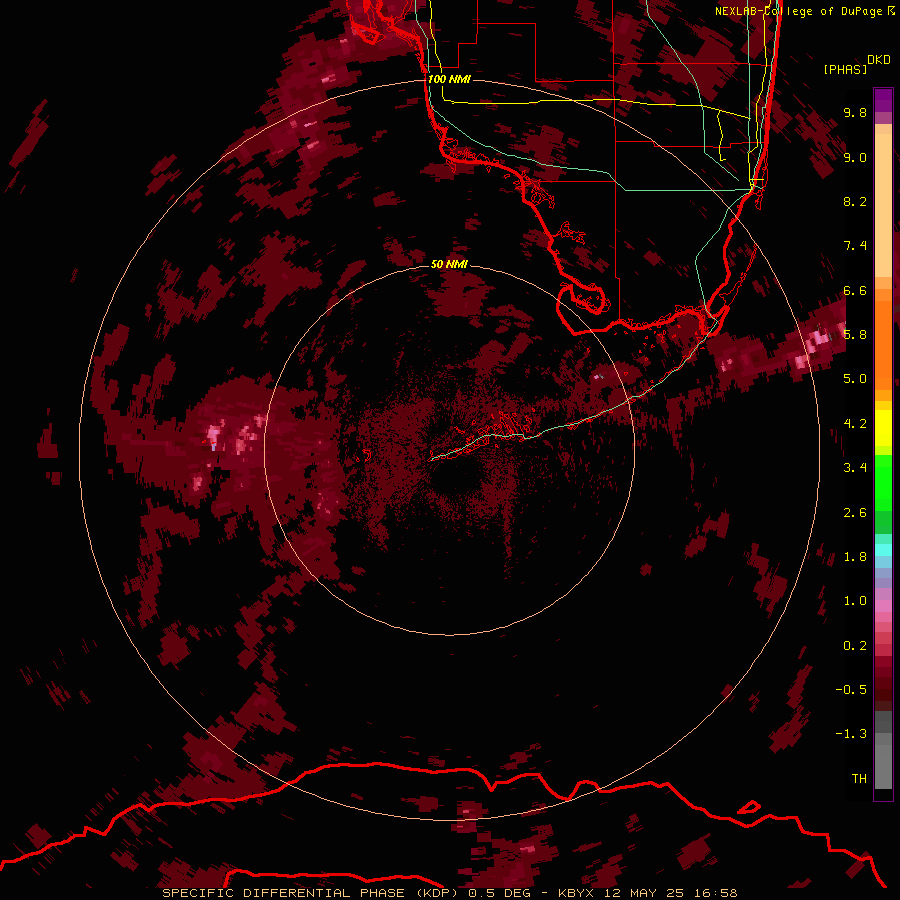Pick the yellow band of the color bar

point(883,428)
